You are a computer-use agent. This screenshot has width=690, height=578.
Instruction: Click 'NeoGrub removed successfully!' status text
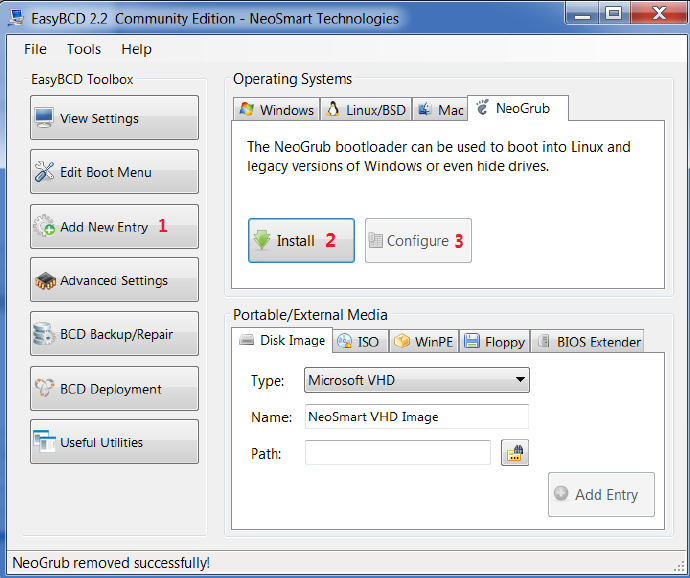pyautogui.click(x=111, y=563)
